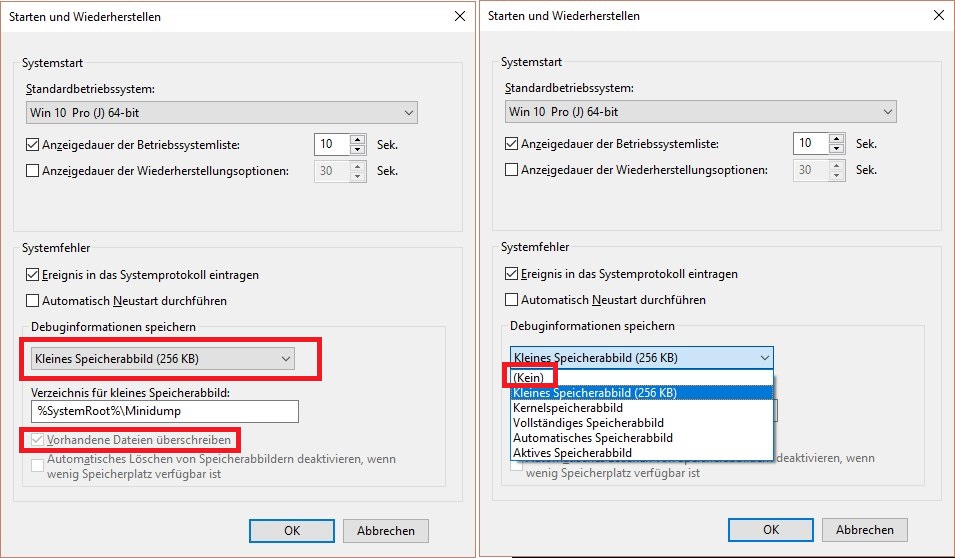
Task: Click OK in the left dialog
Action: pos(292,531)
